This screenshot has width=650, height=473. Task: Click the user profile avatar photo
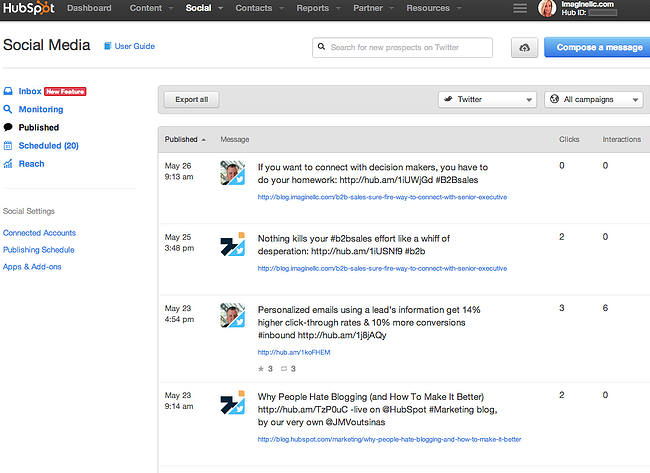click(547, 8)
